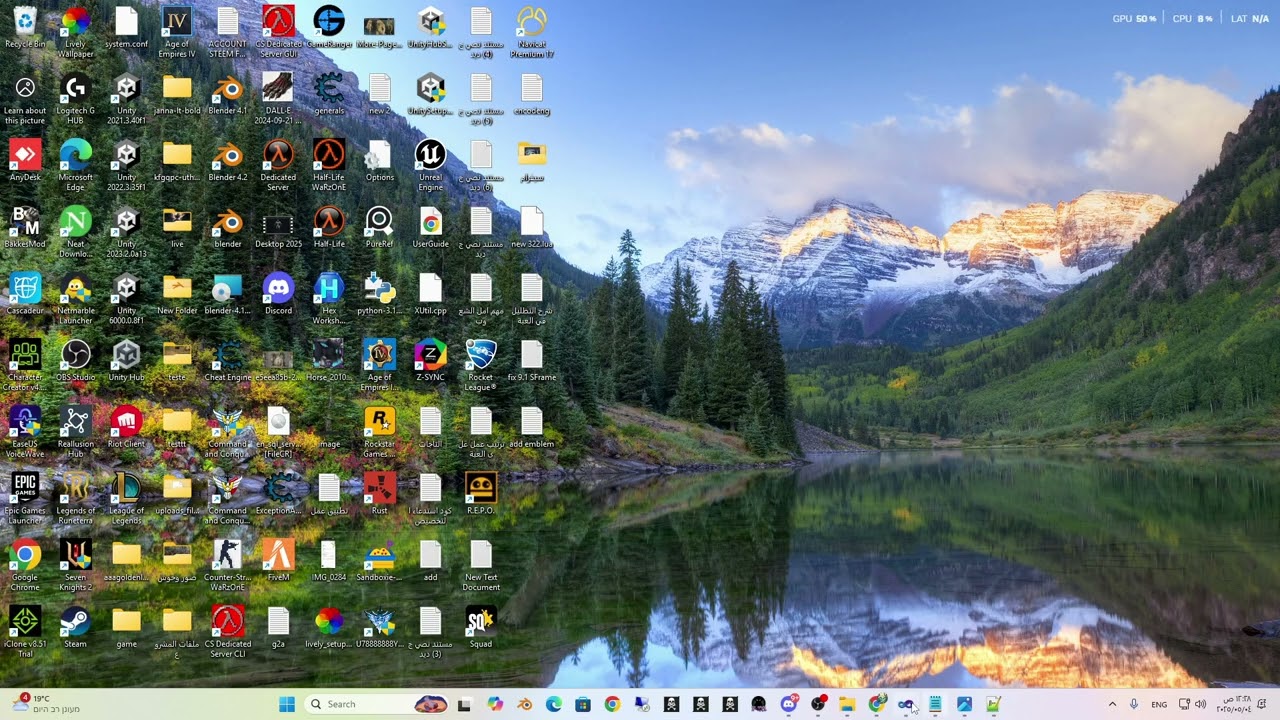1280x720 pixels.
Task: Select the Rust desktop icon
Action: pyautogui.click(x=379, y=495)
